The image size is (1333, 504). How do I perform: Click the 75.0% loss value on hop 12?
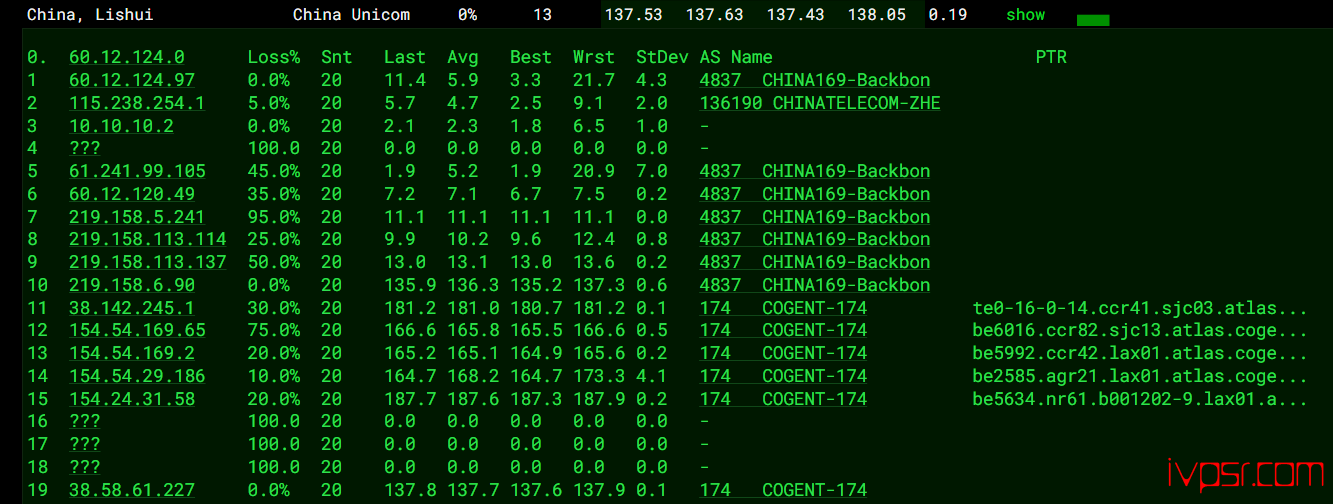pyautogui.click(x=274, y=330)
